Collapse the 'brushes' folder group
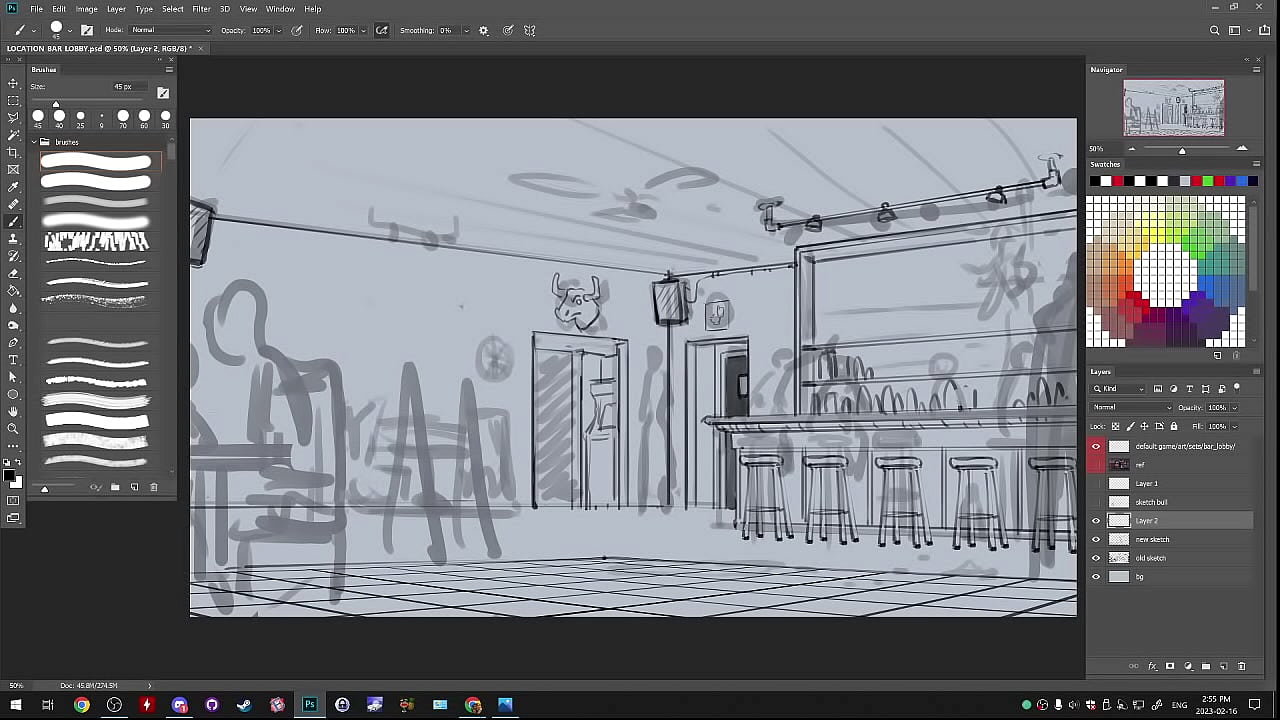The image size is (1280, 720). coord(33,142)
